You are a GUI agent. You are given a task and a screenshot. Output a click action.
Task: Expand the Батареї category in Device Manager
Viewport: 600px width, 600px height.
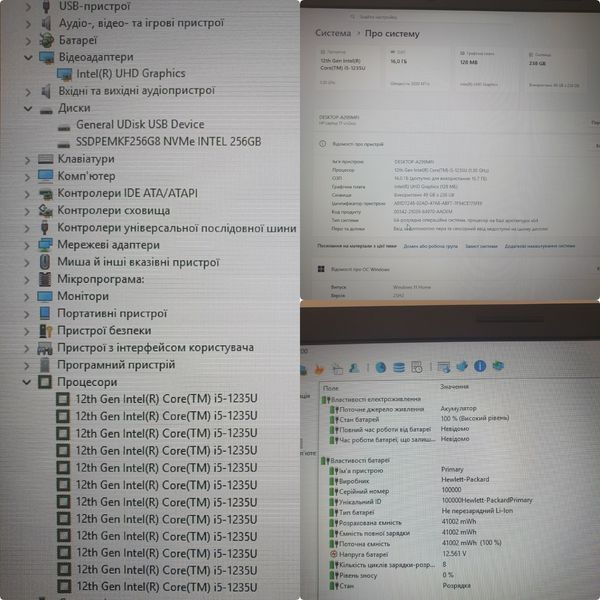[28, 40]
